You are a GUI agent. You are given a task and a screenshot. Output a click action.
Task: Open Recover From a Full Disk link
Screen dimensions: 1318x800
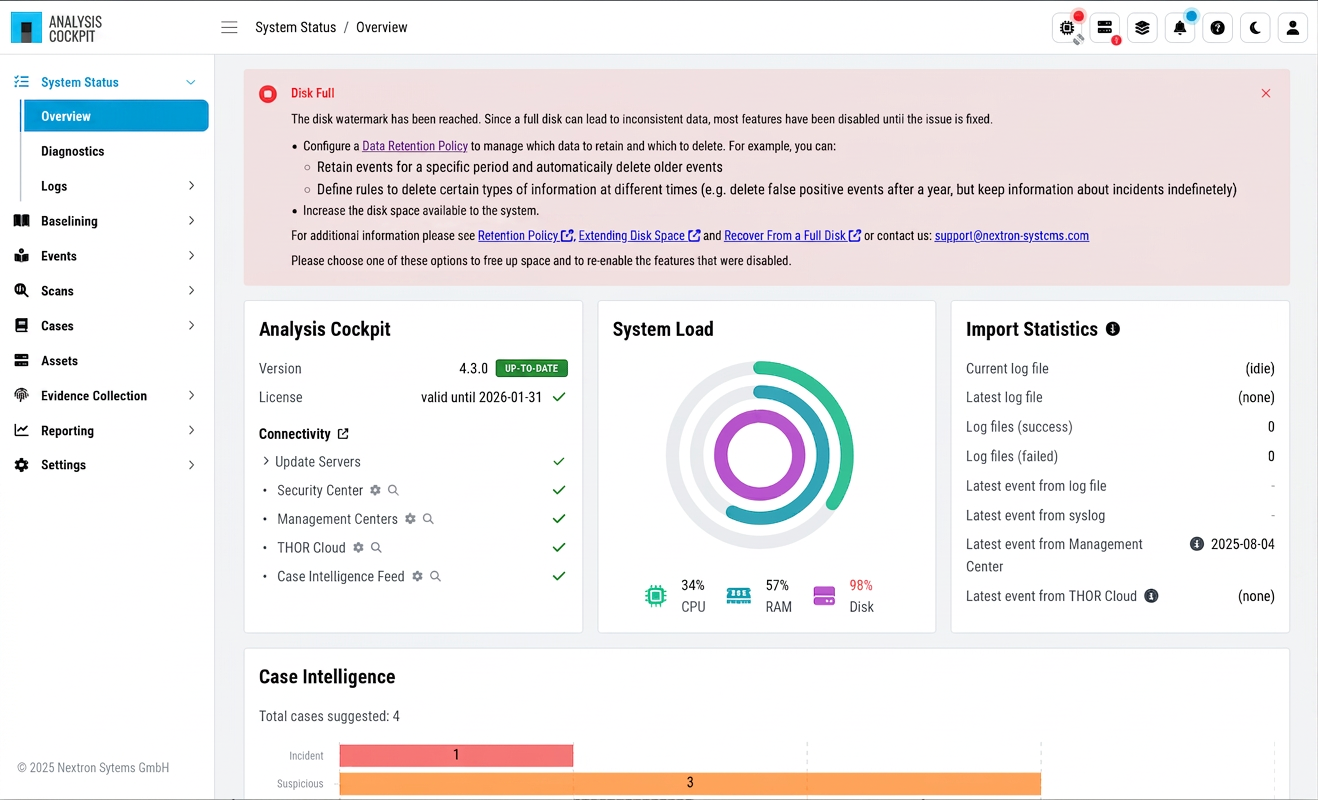pos(792,236)
